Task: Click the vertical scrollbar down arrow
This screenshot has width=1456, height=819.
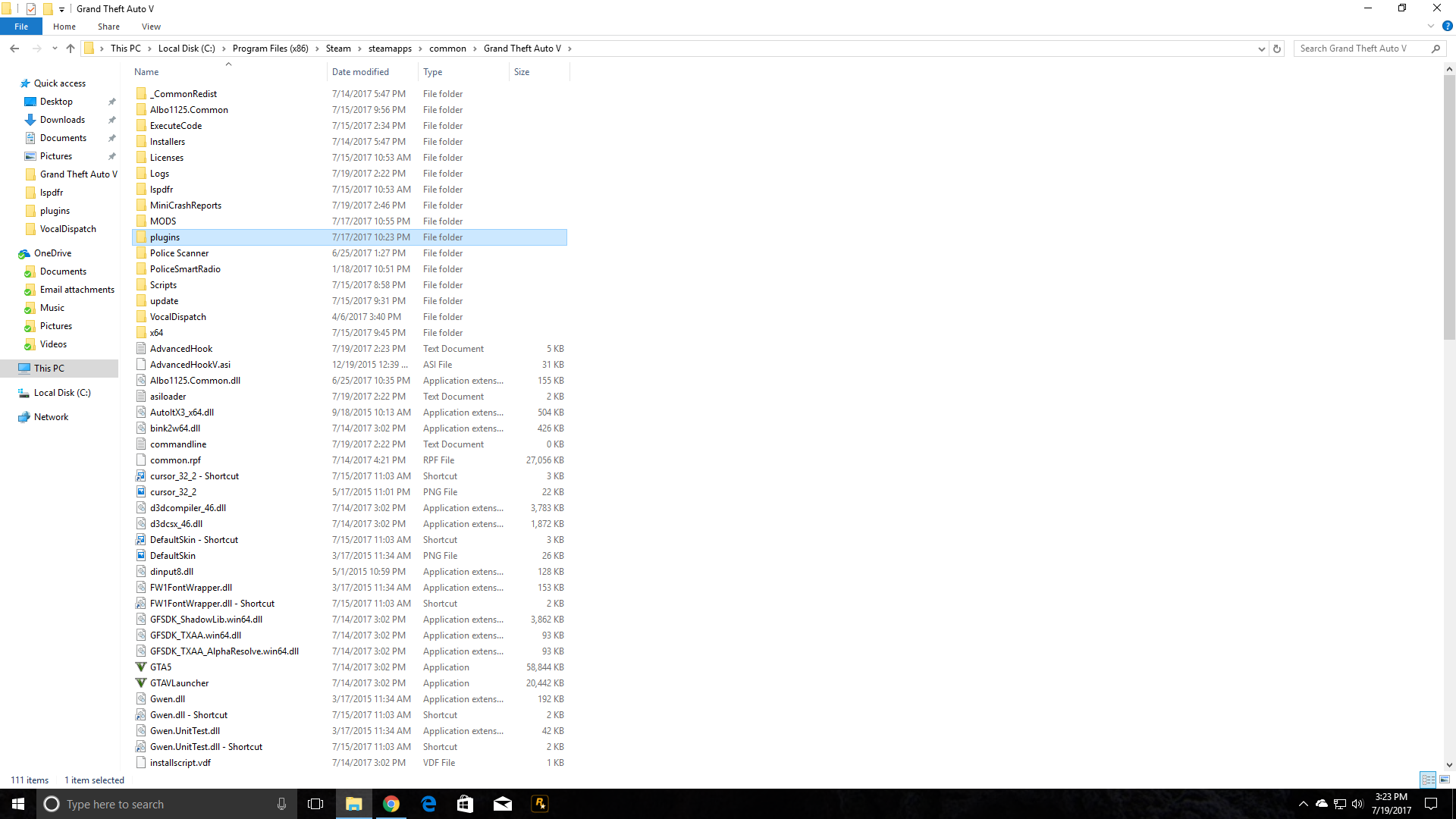Action: point(1449,765)
